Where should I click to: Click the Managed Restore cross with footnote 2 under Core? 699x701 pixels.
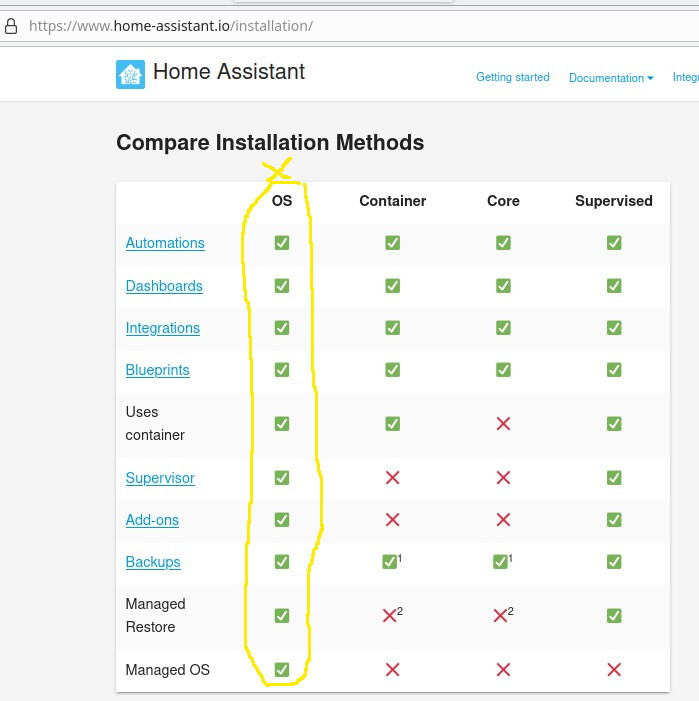tap(500, 616)
